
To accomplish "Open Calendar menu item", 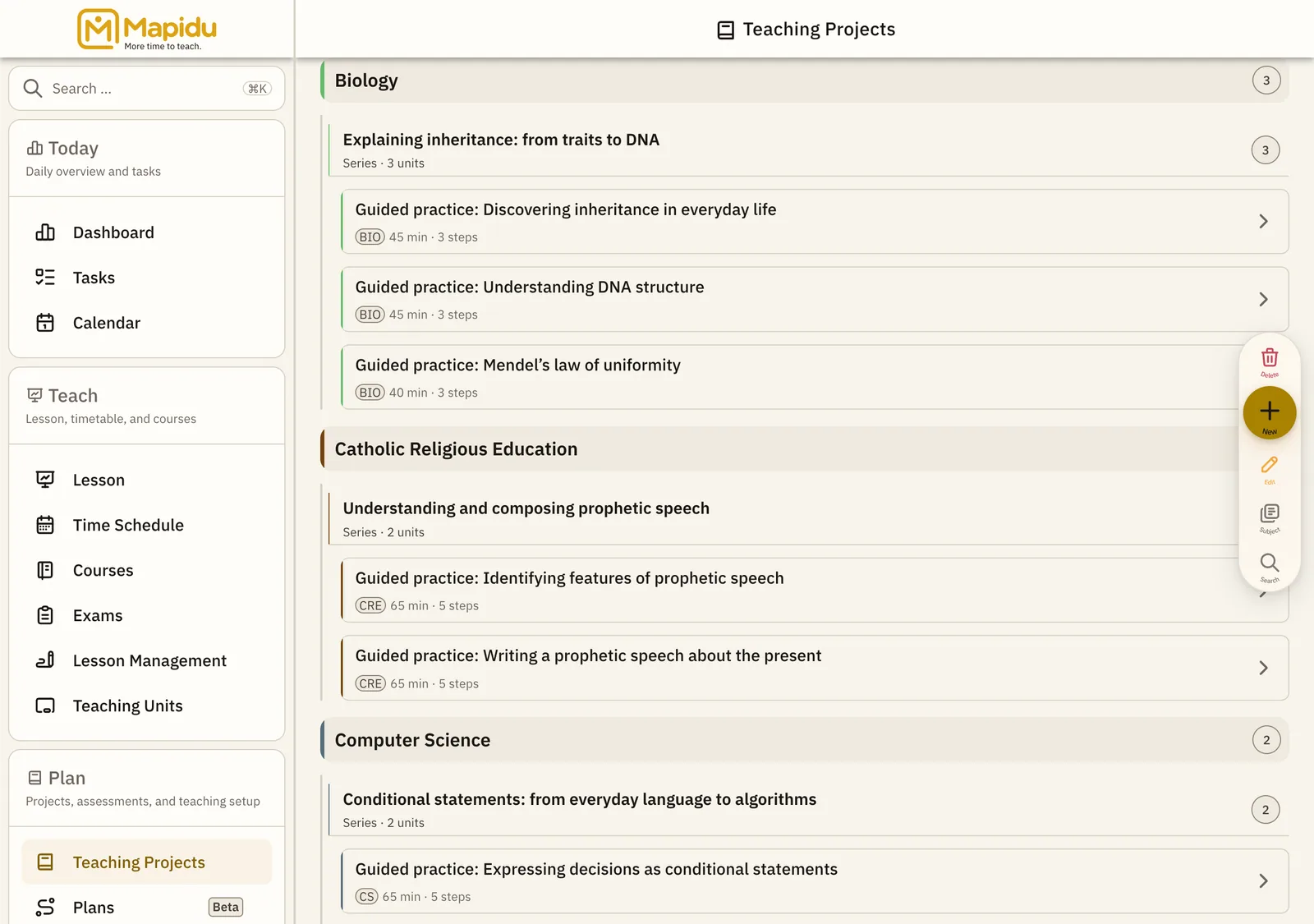I will pos(147,323).
